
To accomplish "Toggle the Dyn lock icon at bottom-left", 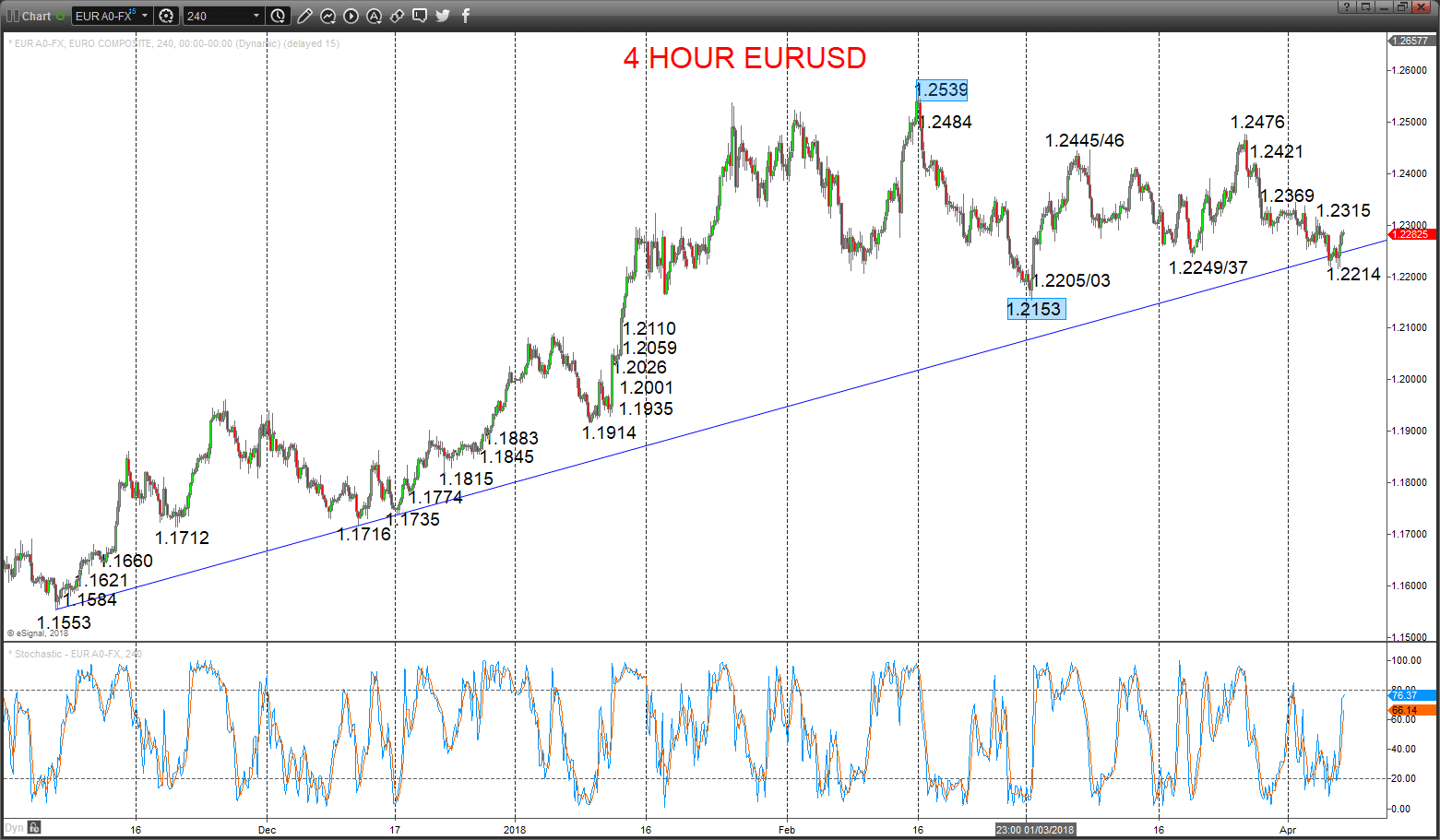I will (34, 828).
